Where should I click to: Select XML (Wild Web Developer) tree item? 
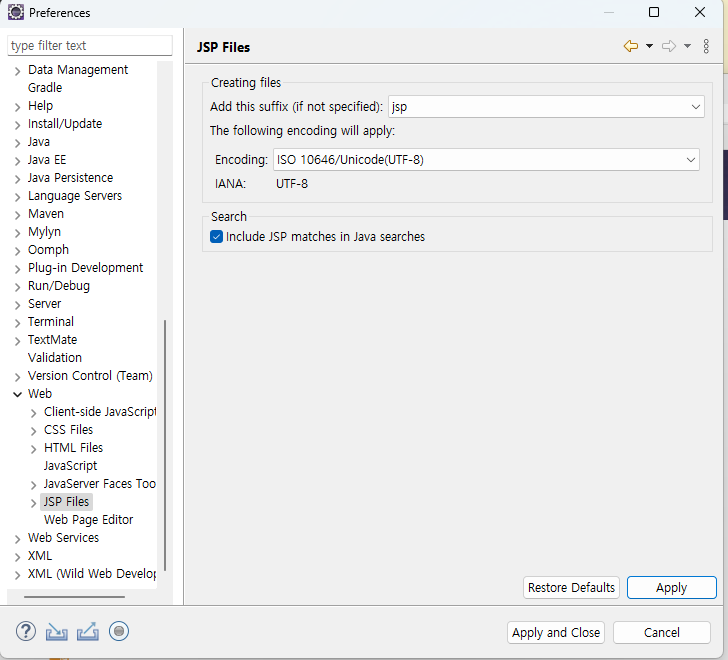(92, 574)
